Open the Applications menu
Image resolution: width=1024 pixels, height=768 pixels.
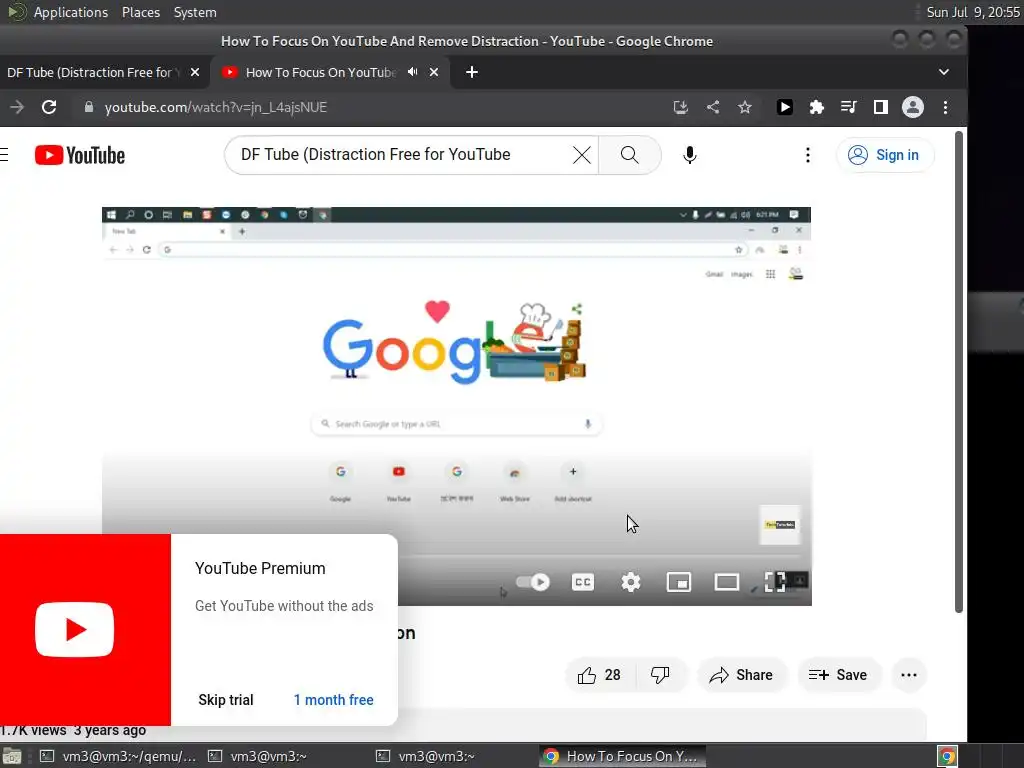pyautogui.click(x=71, y=12)
